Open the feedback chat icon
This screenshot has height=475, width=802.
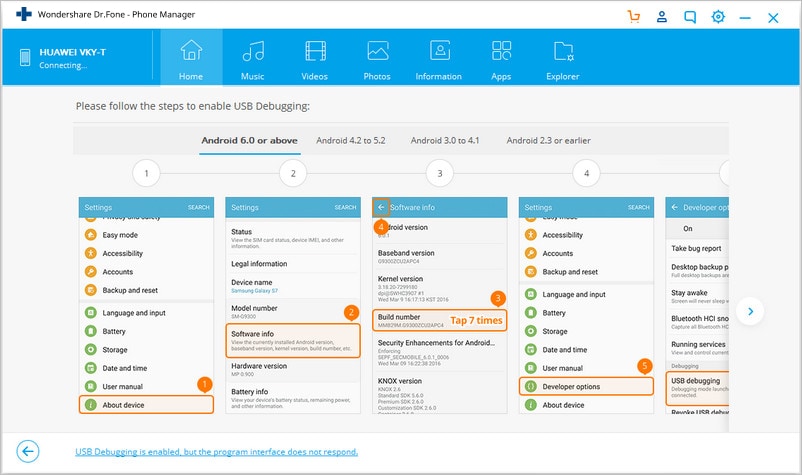pyautogui.click(x=690, y=17)
